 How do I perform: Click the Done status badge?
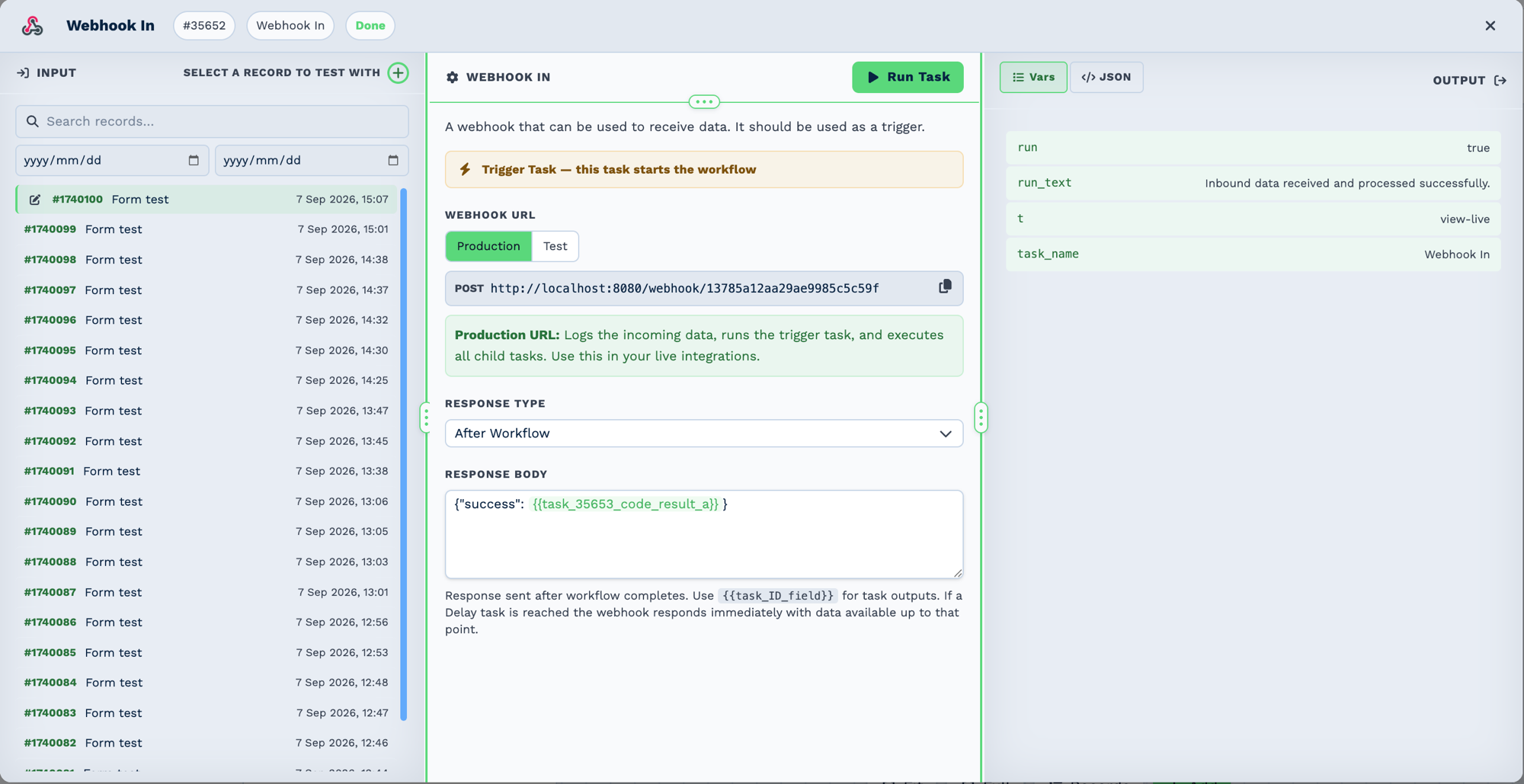370,26
